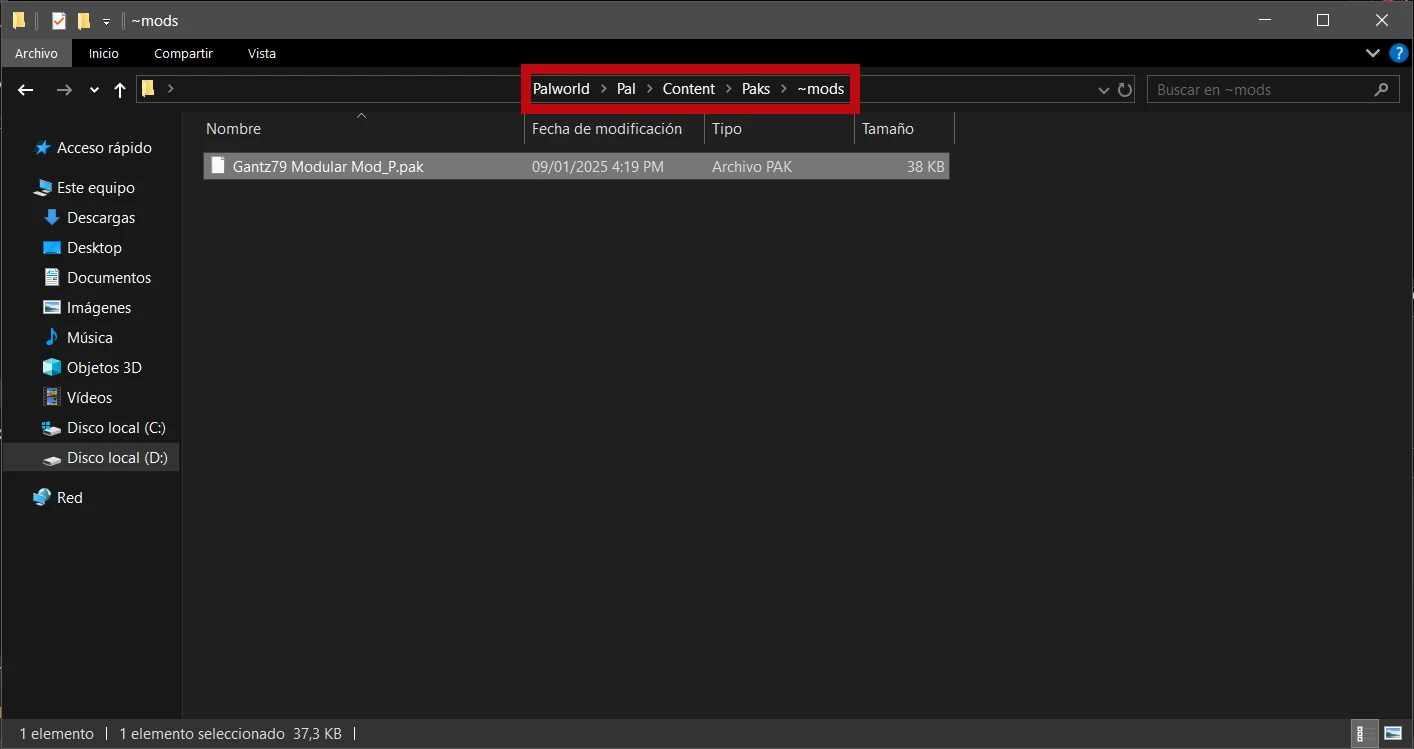Open the Música folder

pos(90,337)
